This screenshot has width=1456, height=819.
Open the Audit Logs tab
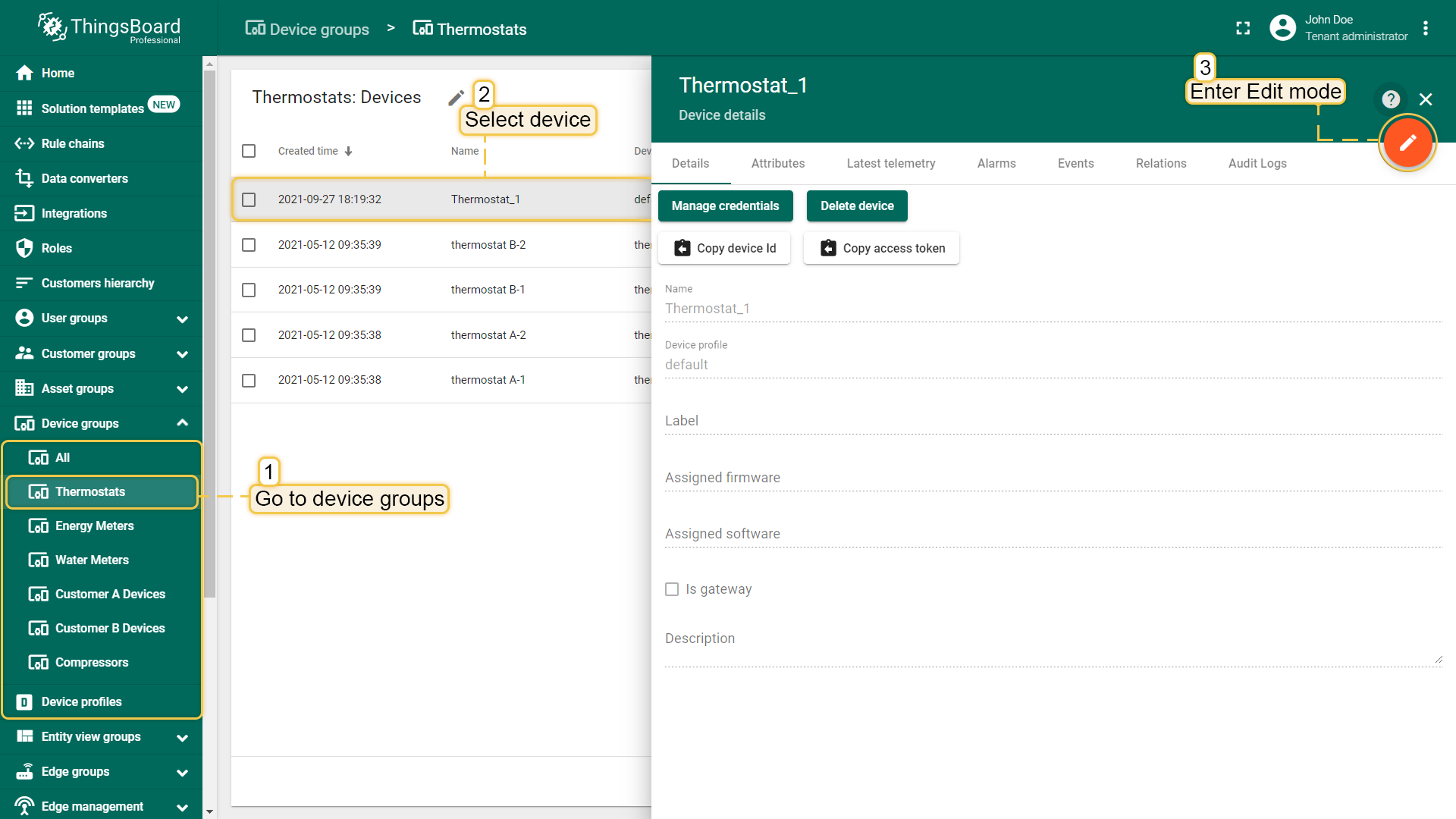(1257, 163)
